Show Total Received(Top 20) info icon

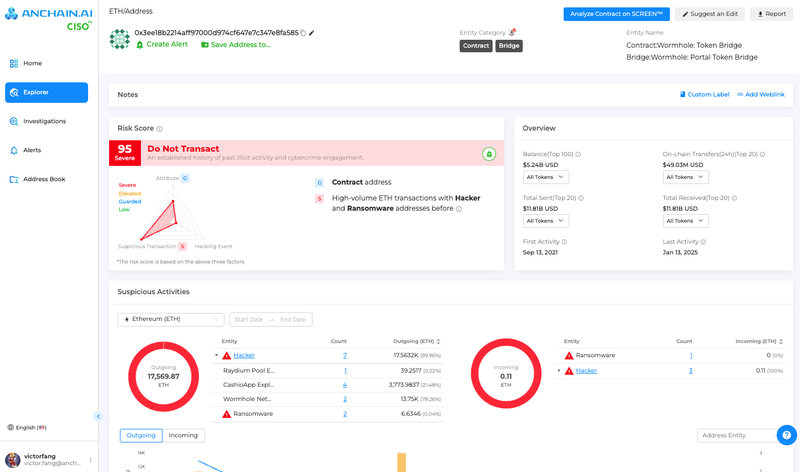[x=734, y=198]
